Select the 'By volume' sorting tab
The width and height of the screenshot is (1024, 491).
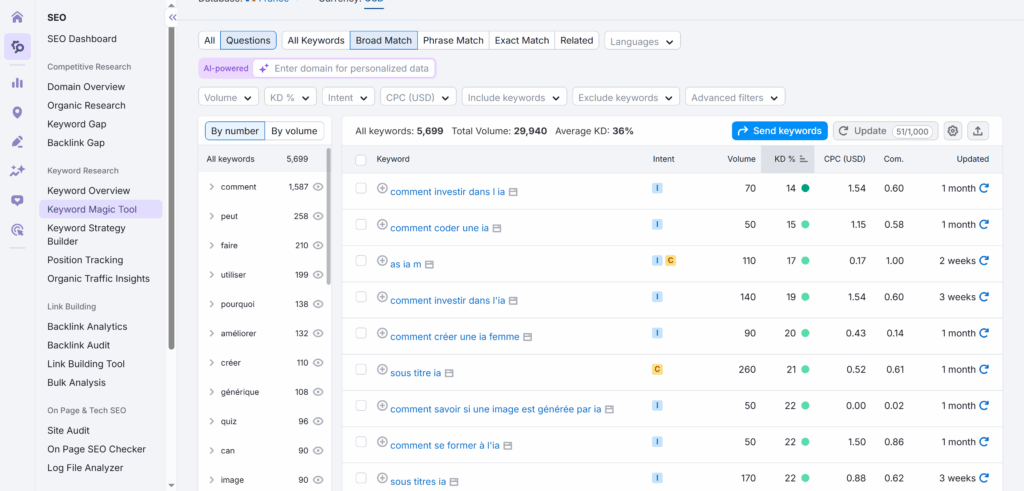294,131
